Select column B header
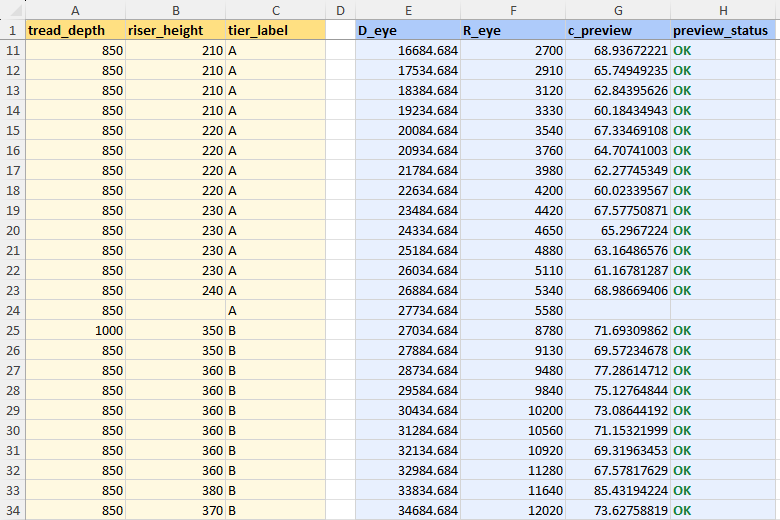The width and height of the screenshot is (780, 520). click(176, 10)
